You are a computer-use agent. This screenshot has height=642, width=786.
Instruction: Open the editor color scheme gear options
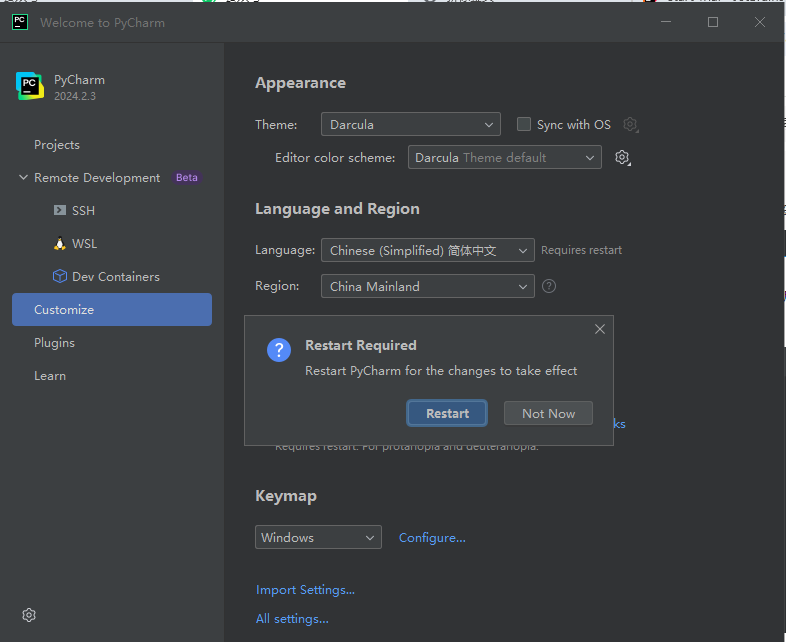pyautogui.click(x=622, y=157)
